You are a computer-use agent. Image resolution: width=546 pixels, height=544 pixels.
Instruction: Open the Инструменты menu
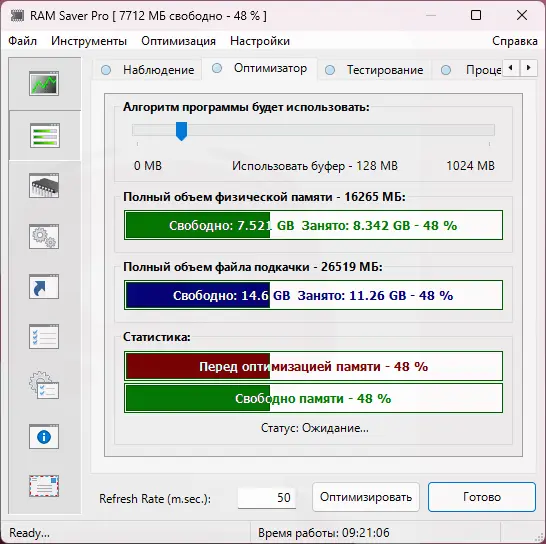89,41
